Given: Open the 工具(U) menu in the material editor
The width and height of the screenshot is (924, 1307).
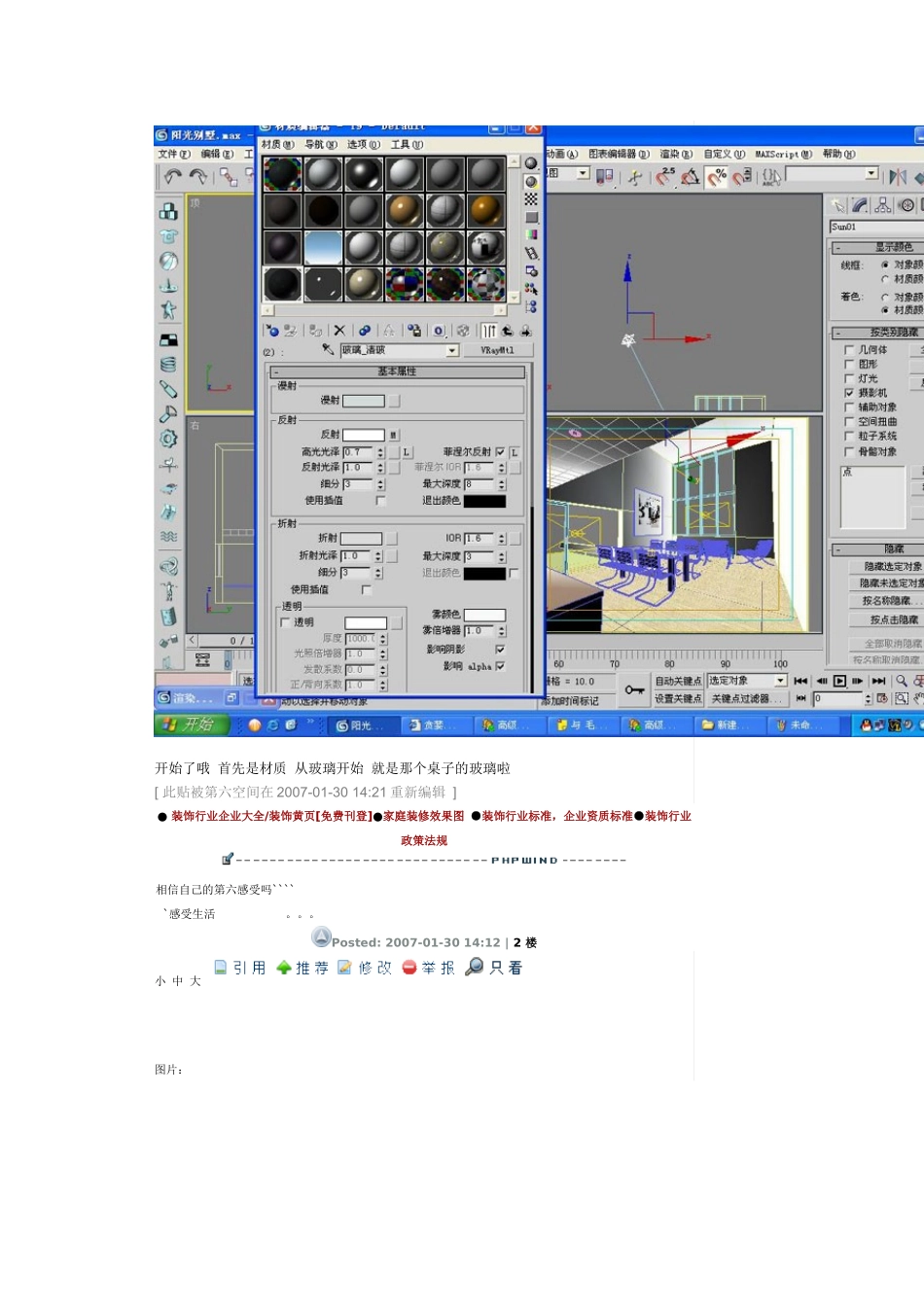Looking at the screenshot, I should (x=407, y=145).
